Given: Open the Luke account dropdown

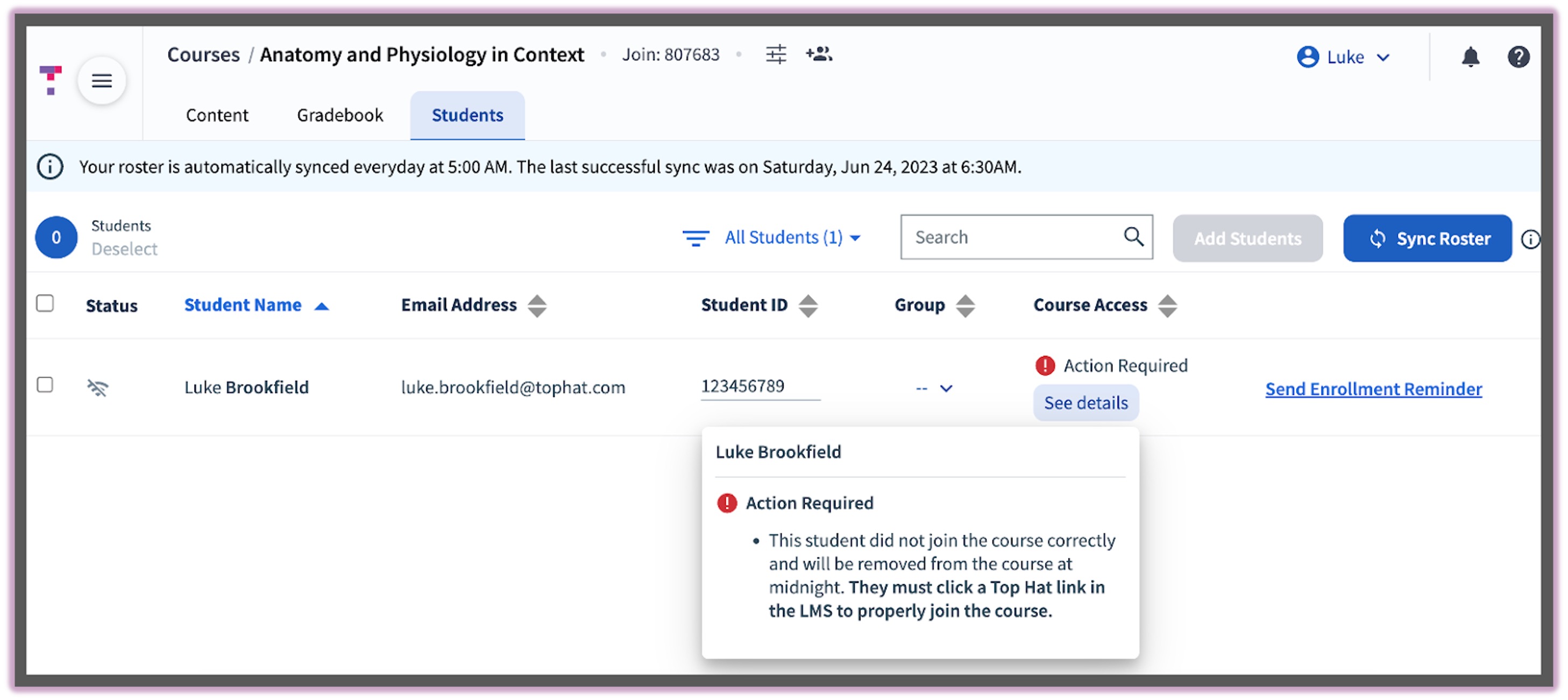Looking at the screenshot, I should (1344, 57).
